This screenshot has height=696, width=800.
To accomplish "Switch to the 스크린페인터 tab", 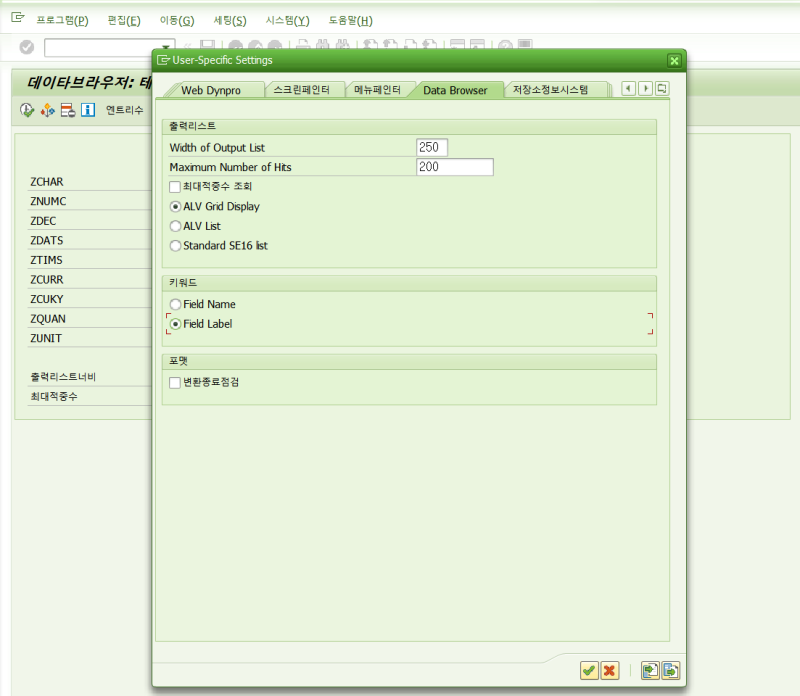I will [302, 90].
